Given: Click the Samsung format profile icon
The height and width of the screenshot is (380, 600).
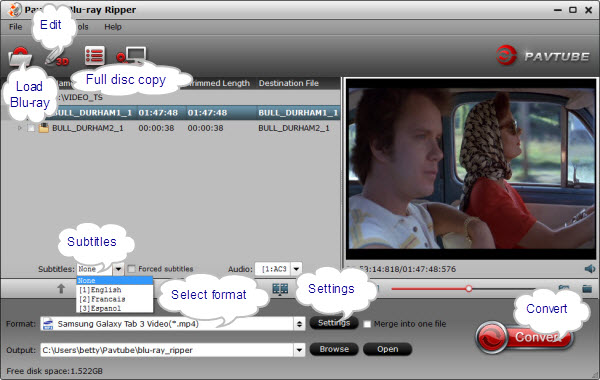Looking at the screenshot, I should point(48,324).
